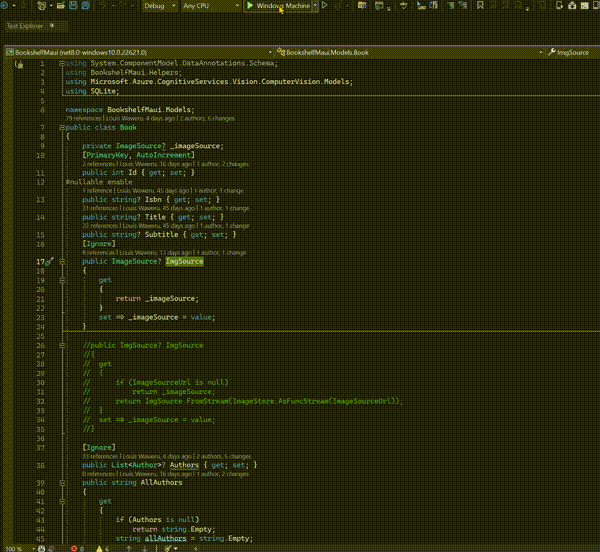Collapse the public class Book code block

pyautogui.click(x=62, y=128)
